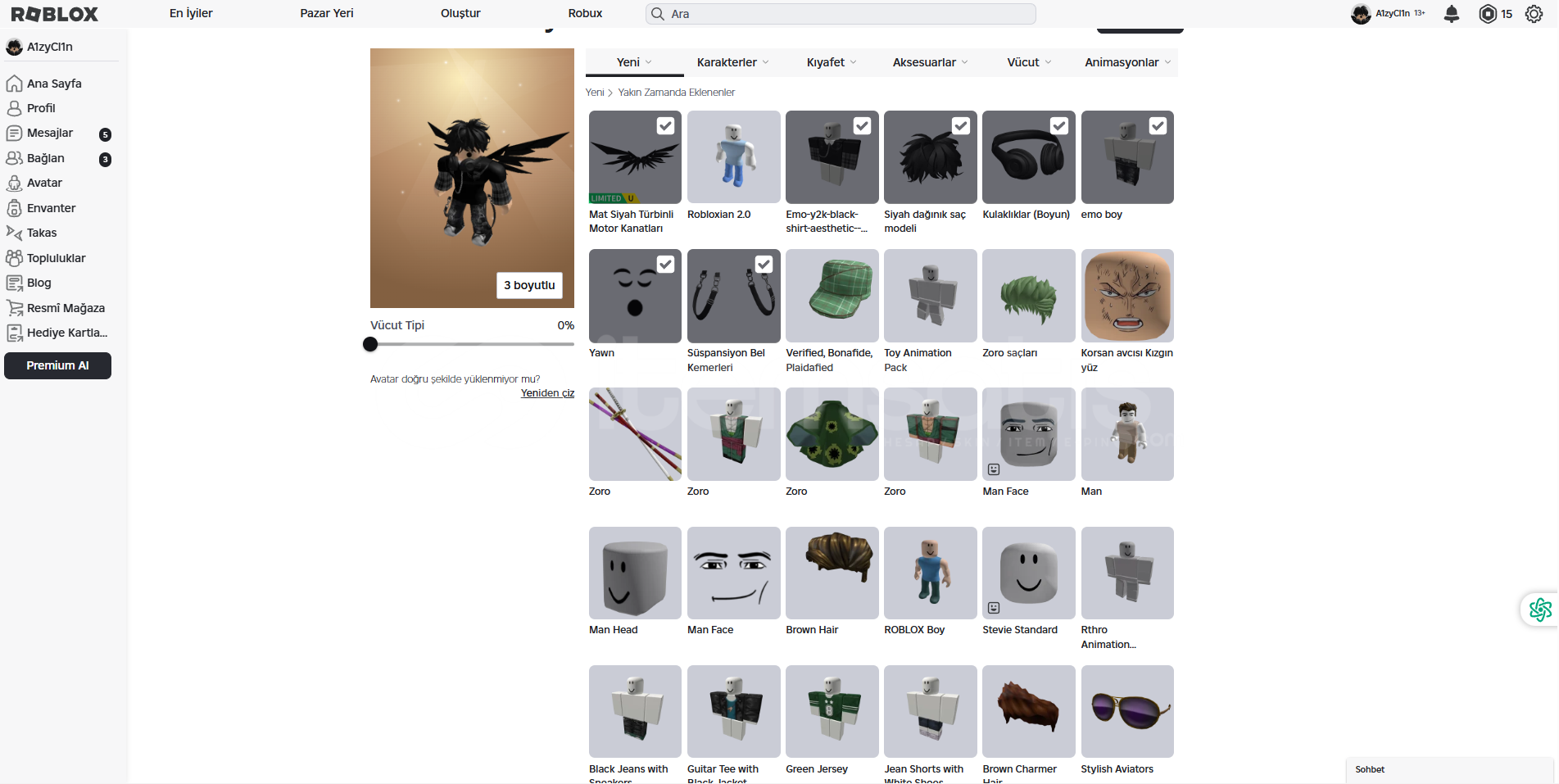Viewport: 1559px width, 784px height.
Task: Click the Topluluklar sidebar icon
Action: tap(14, 258)
